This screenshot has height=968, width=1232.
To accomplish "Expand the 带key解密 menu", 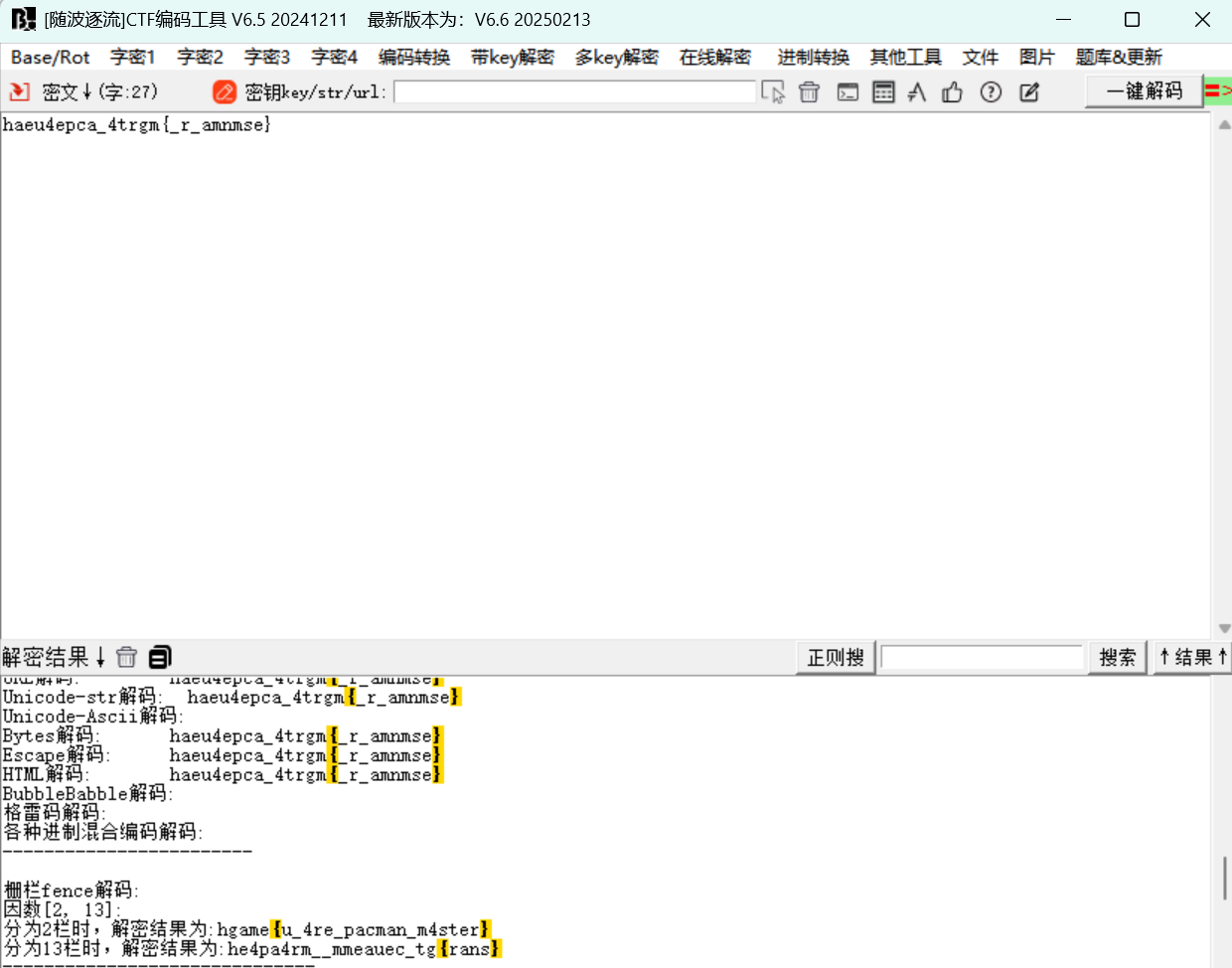I will point(512,58).
